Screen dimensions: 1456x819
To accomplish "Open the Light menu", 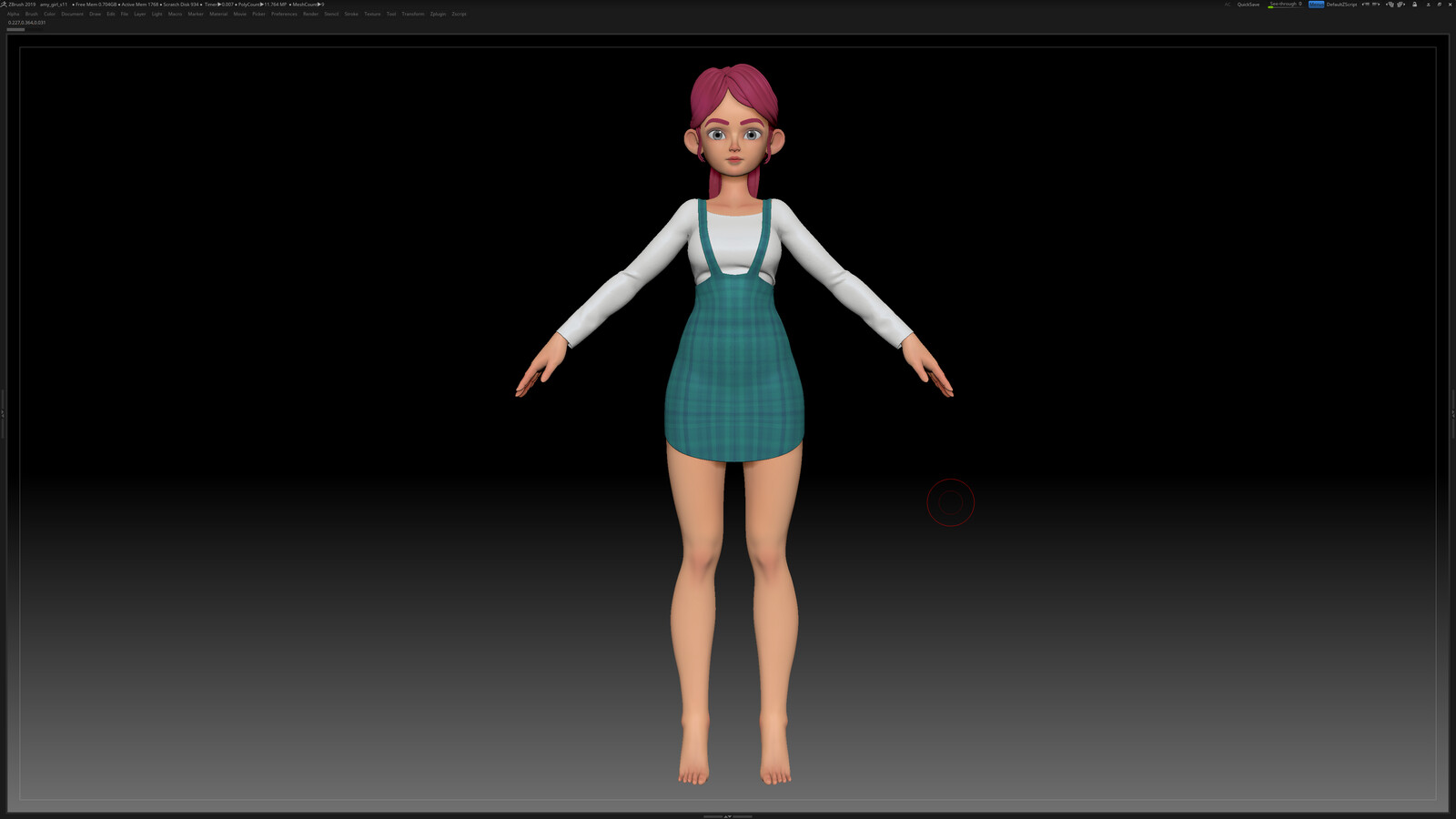I will pyautogui.click(x=157, y=14).
